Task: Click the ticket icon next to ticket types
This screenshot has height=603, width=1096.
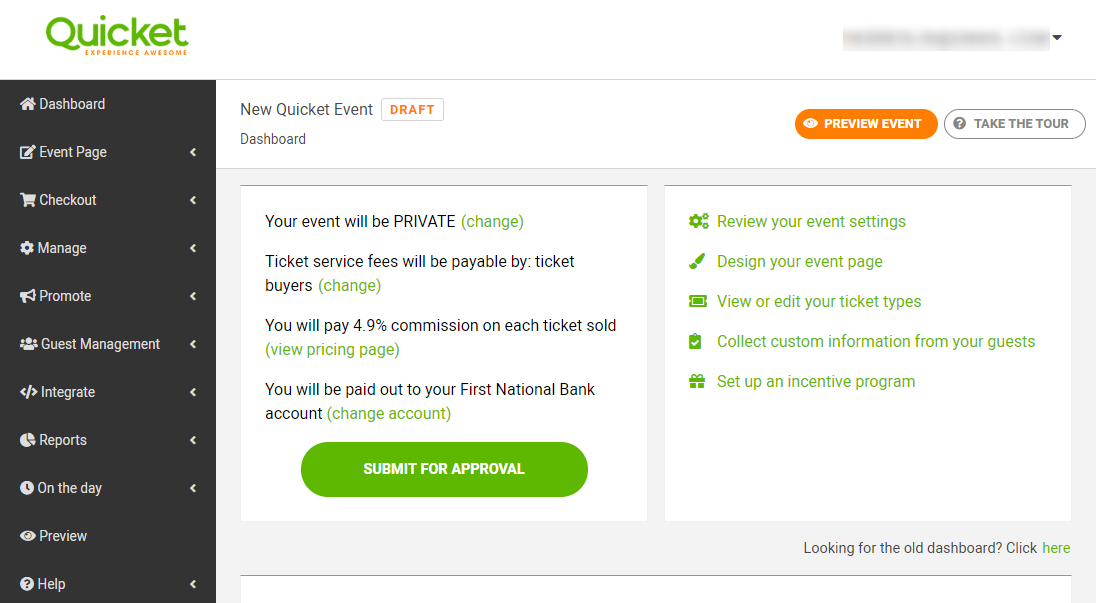Action: (x=696, y=301)
